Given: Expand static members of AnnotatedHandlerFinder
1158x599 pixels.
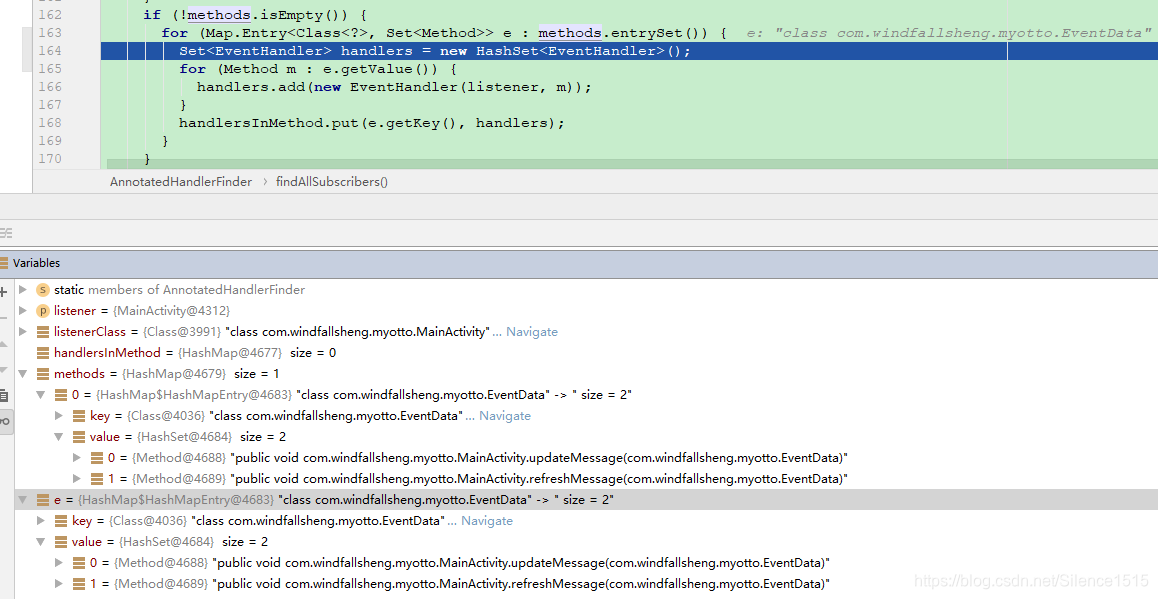Looking at the screenshot, I should coord(23,290).
